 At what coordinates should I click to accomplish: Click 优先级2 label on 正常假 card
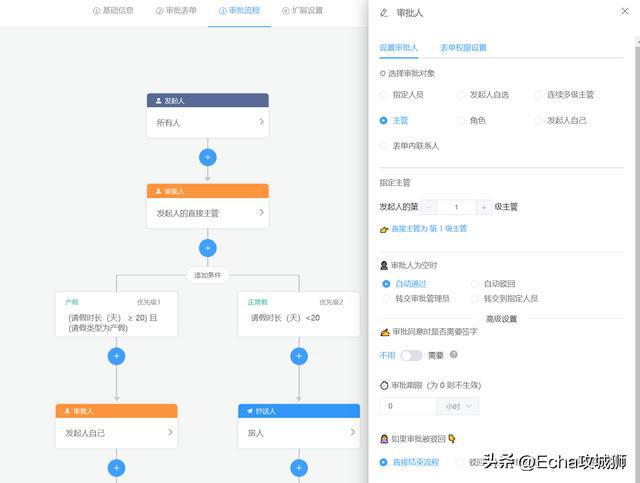coord(331,302)
